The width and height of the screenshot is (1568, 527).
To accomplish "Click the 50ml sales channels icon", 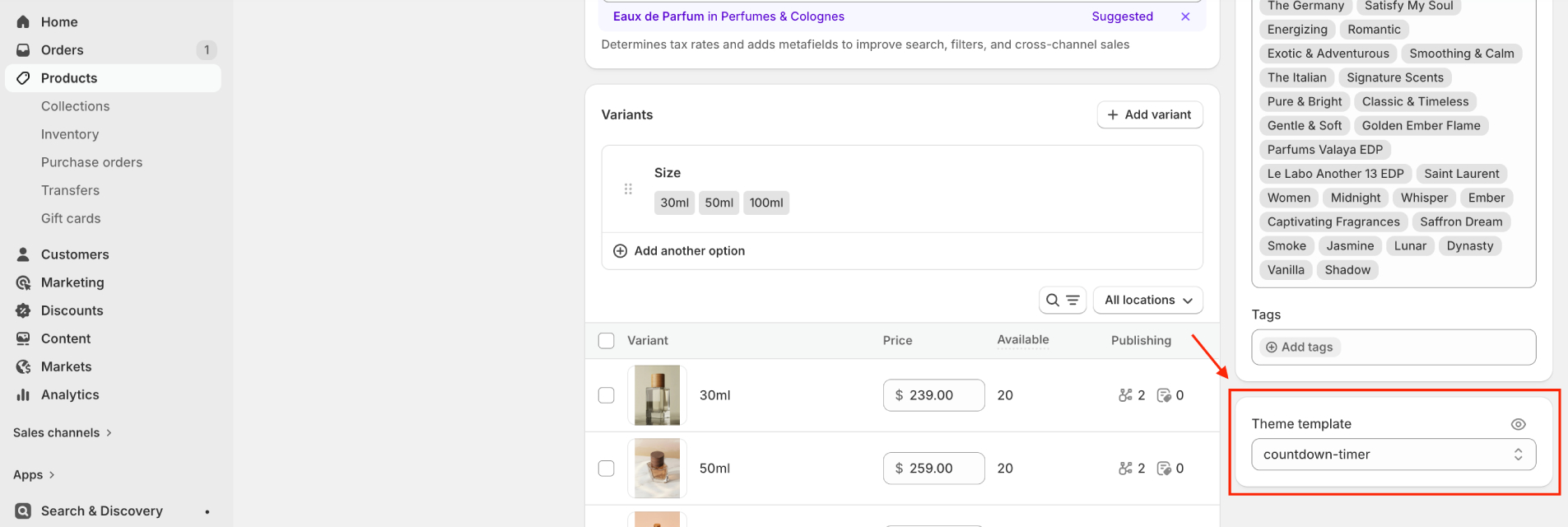I will pos(1125,469).
